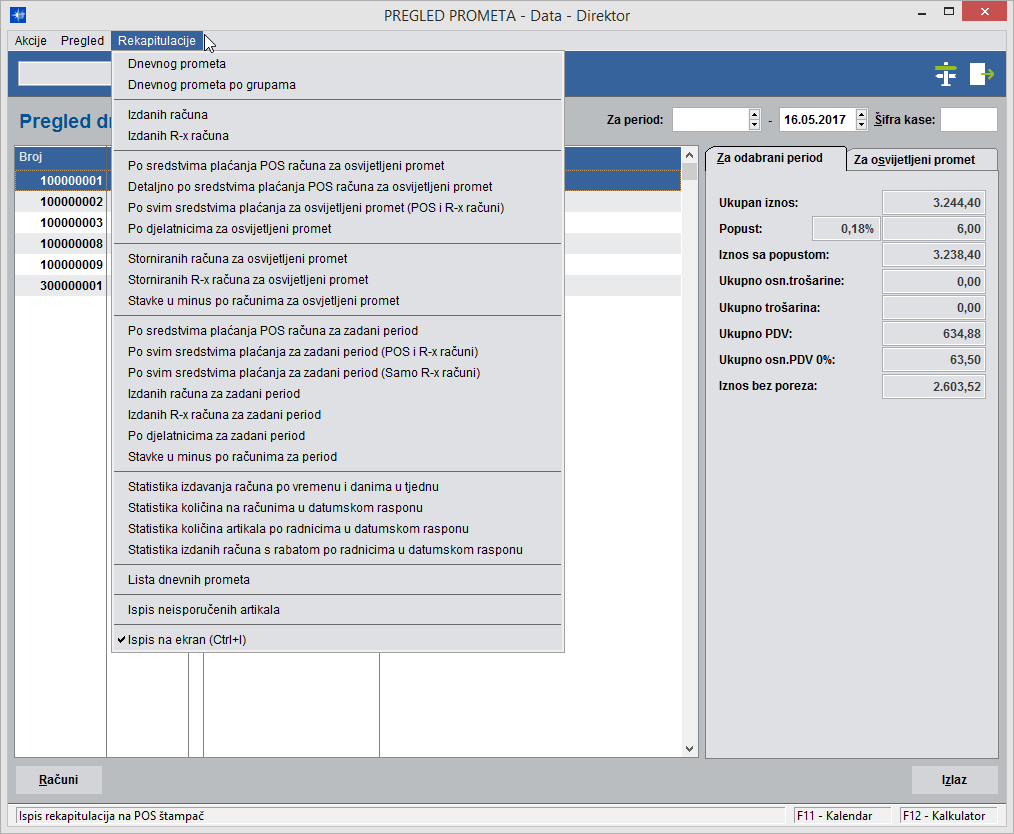Choose 'Ispis neisporučenih artikala' menu item
1014x834 pixels.
click(x=204, y=610)
